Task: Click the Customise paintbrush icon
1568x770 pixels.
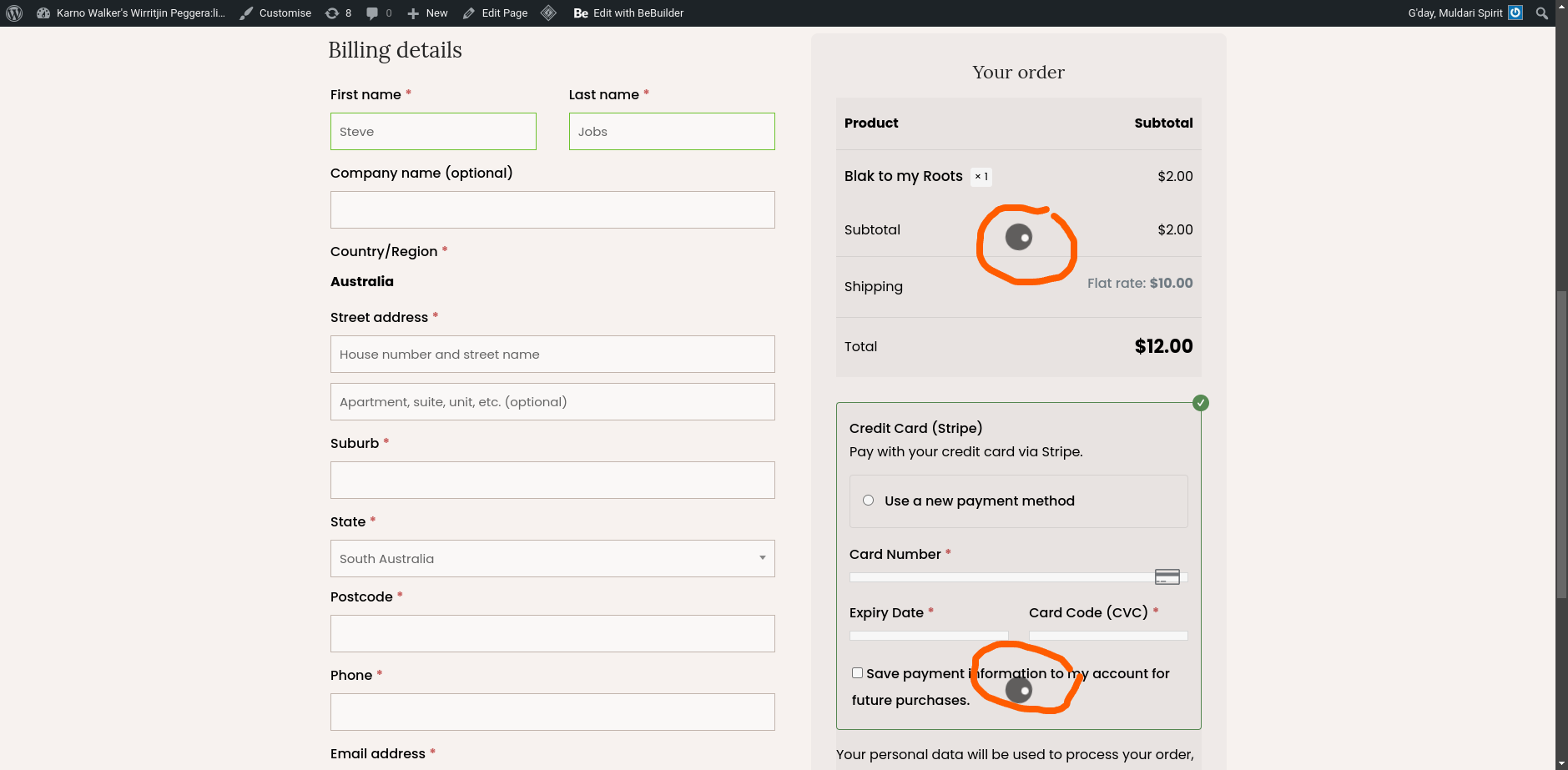Action: pyautogui.click(x=247, y=13)
